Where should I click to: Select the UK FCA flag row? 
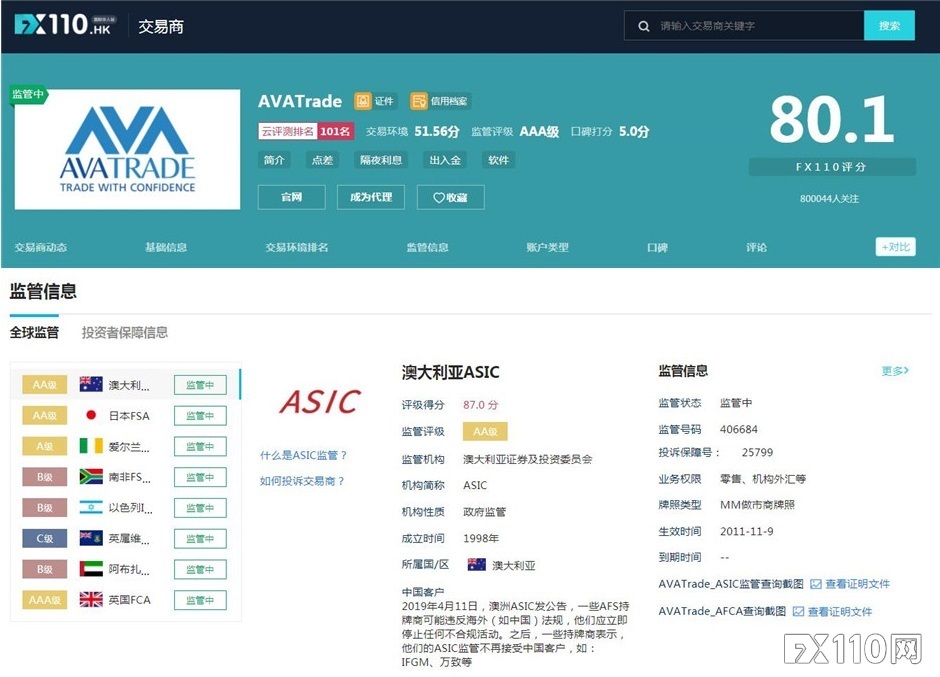coord(91,600)
